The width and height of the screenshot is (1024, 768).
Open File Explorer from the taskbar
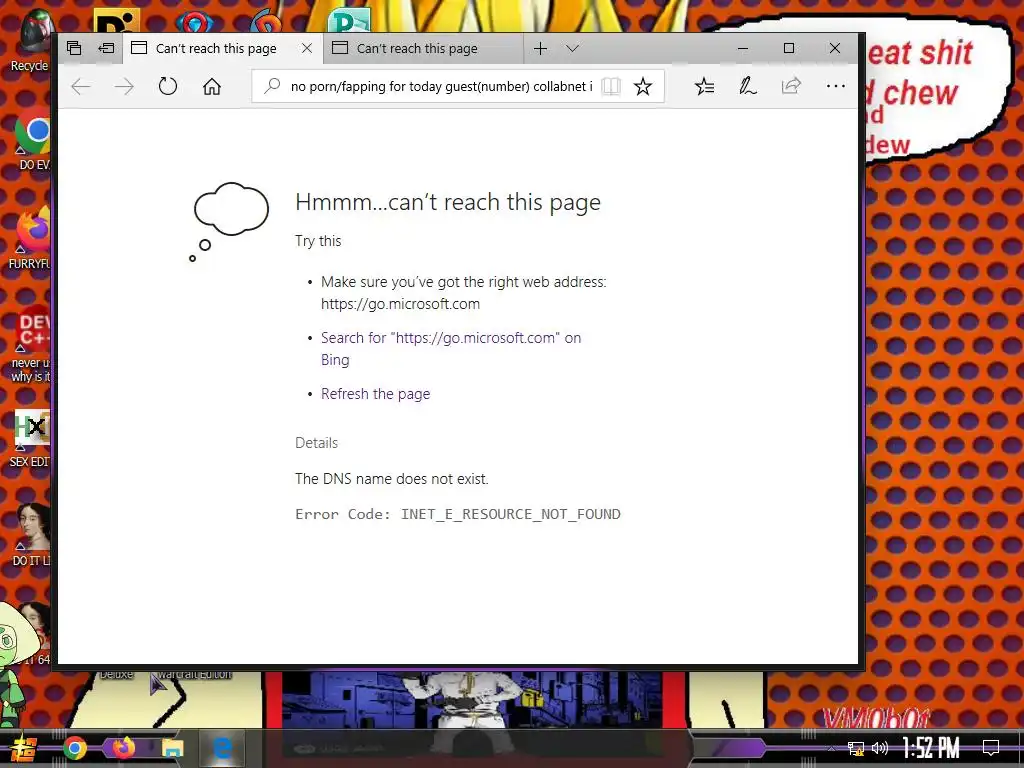(172, 748)
